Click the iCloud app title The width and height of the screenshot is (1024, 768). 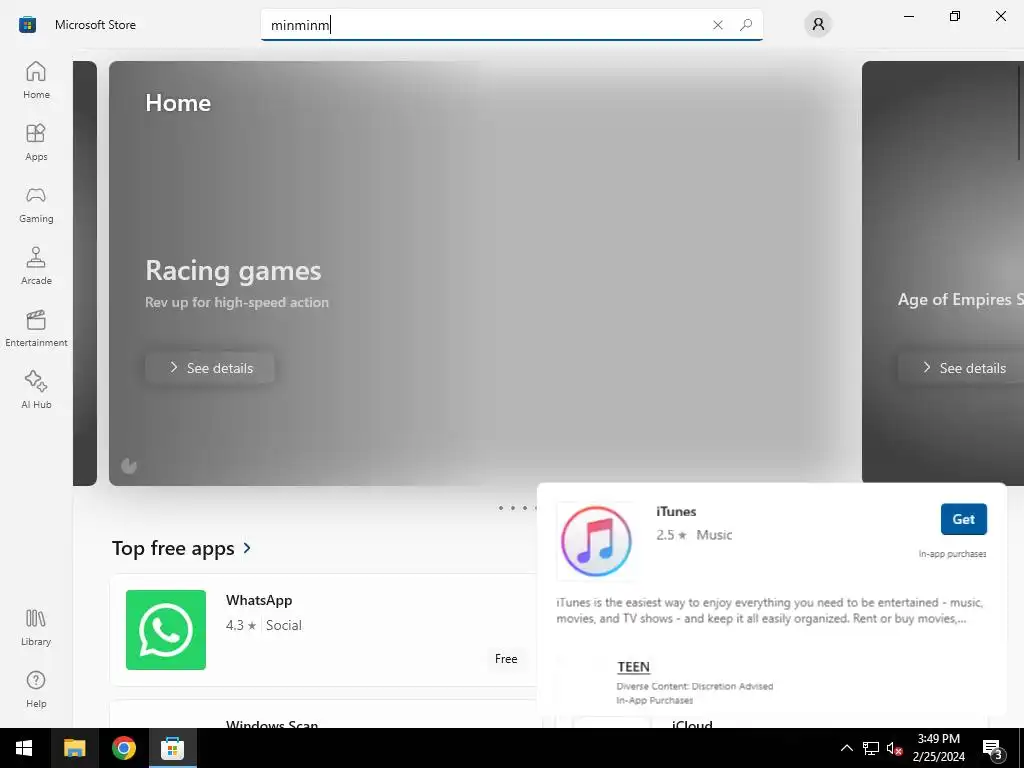click(x=692, y=724)
